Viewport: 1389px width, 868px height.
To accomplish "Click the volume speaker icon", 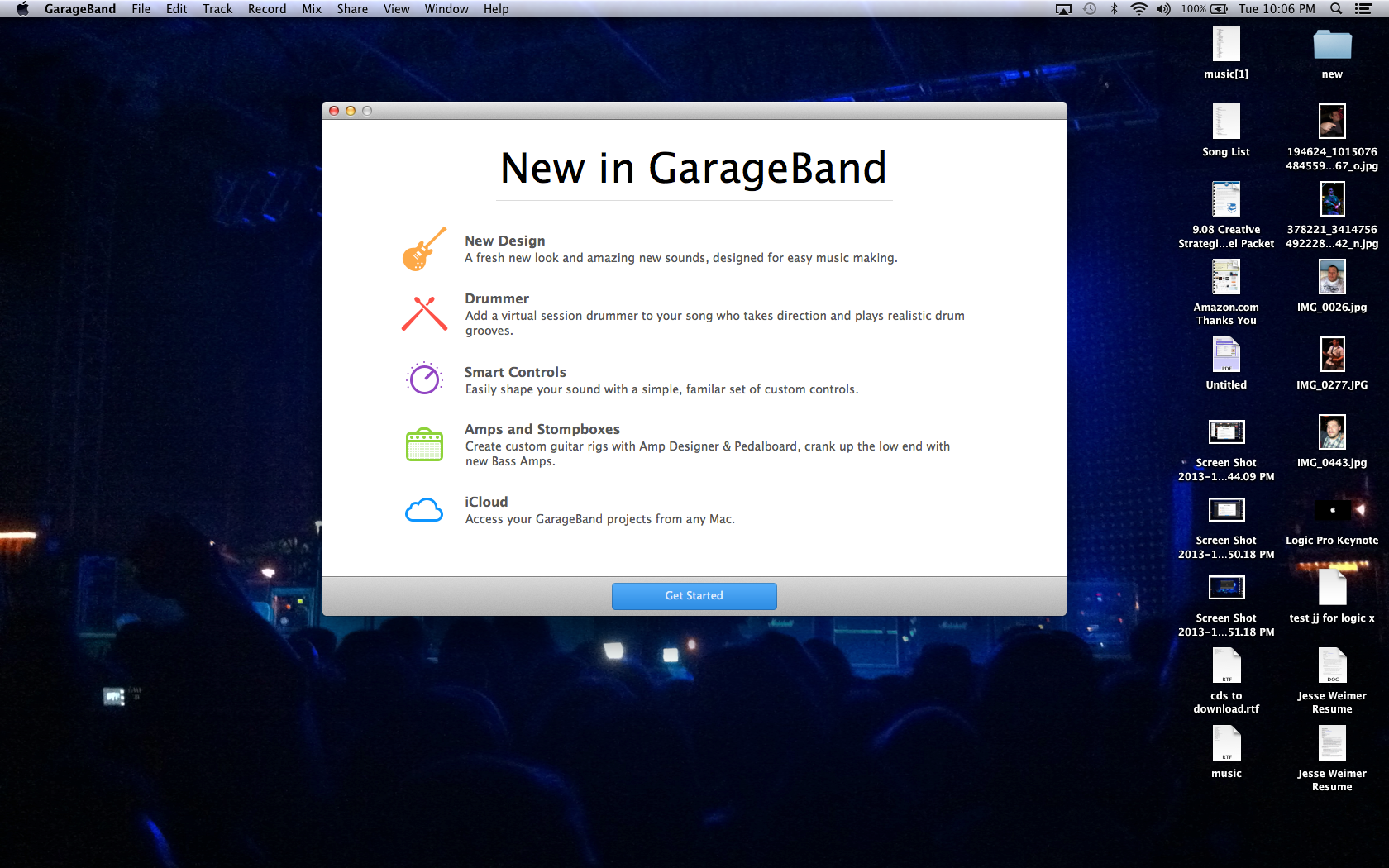I will point(1163,9).
